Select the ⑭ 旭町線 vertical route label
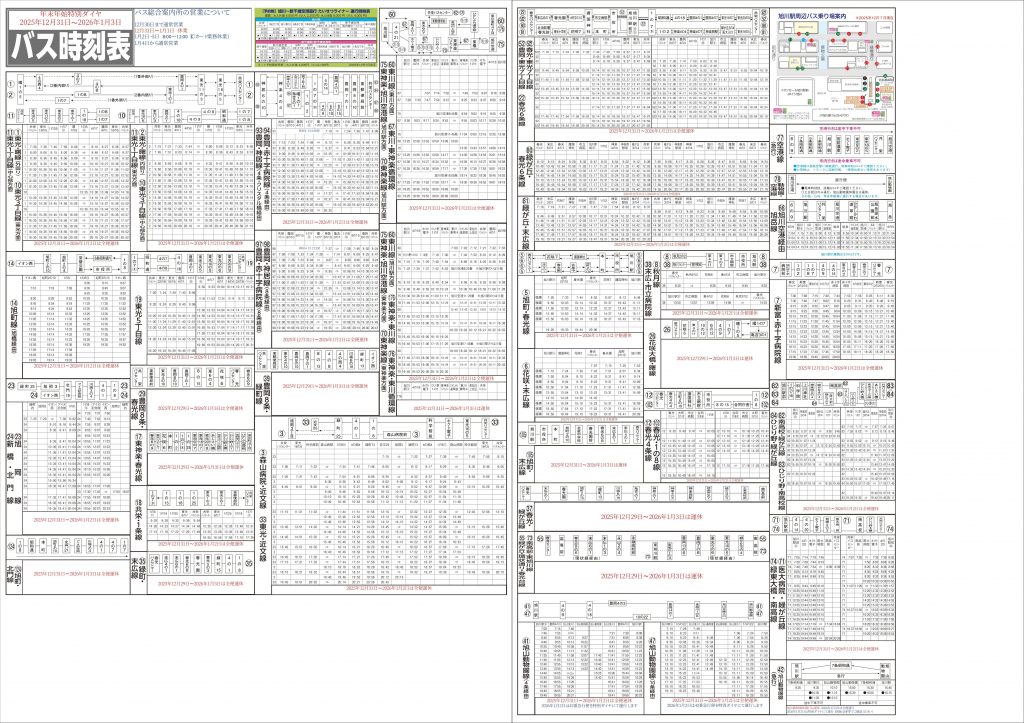 click(x=13, y=318)
